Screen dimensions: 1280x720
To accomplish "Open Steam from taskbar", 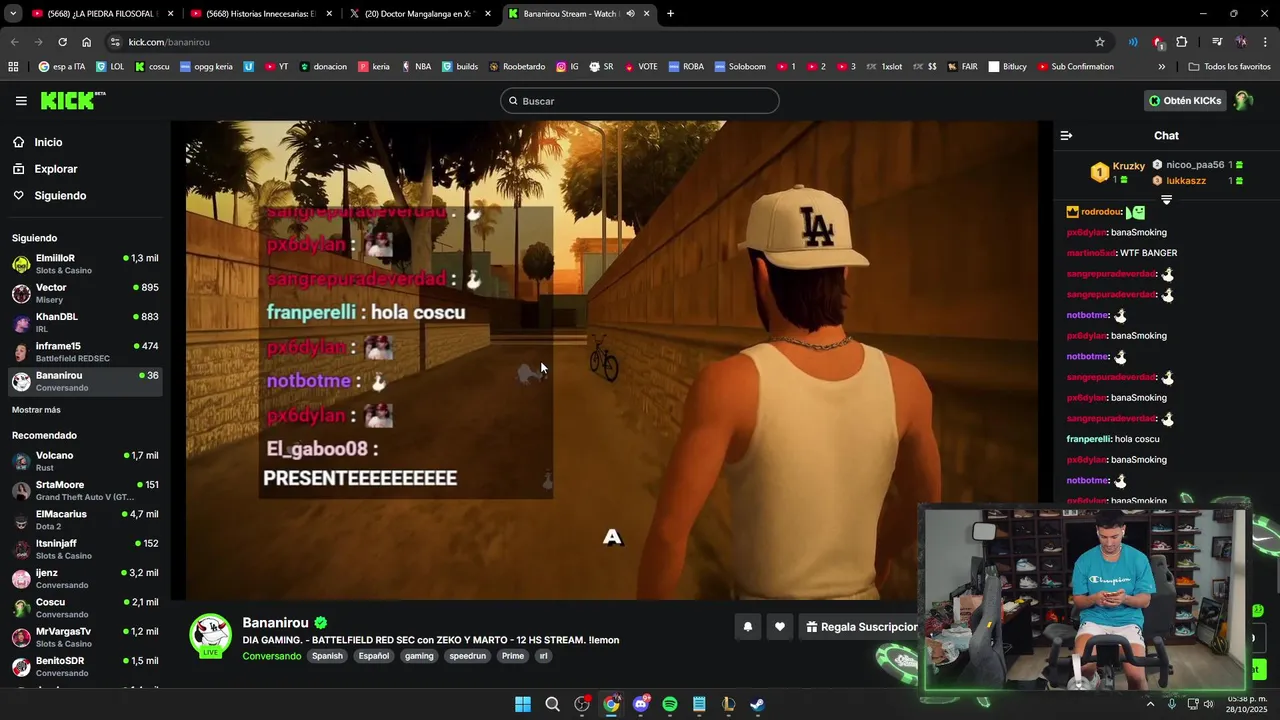I will point(757,704).
